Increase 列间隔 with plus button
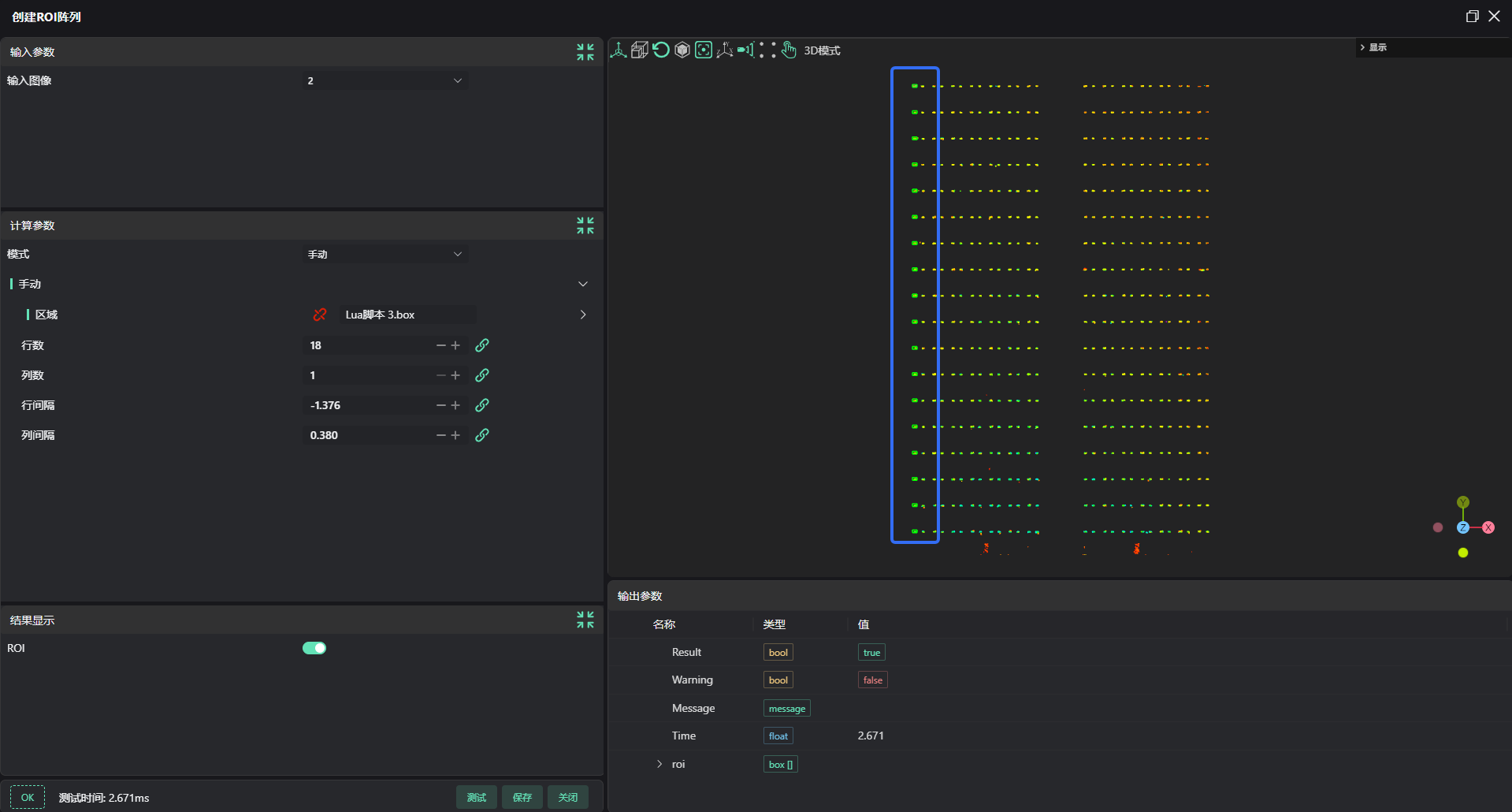This screenshot has height=812, width=1512. point(455,435)
